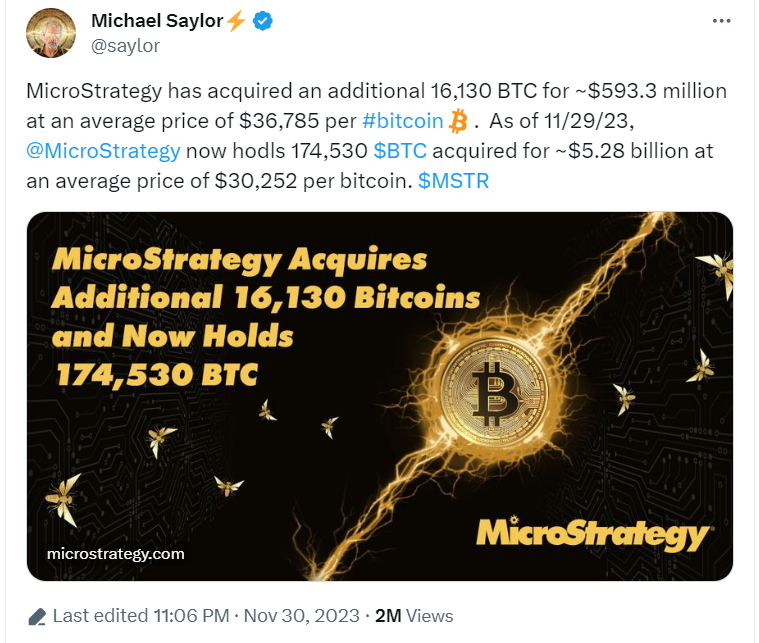Click the orange Bitcoin symbol emoji in the tweet
Image resolution: width=759 pixels, height=643 pixels.
click(458, 121)
